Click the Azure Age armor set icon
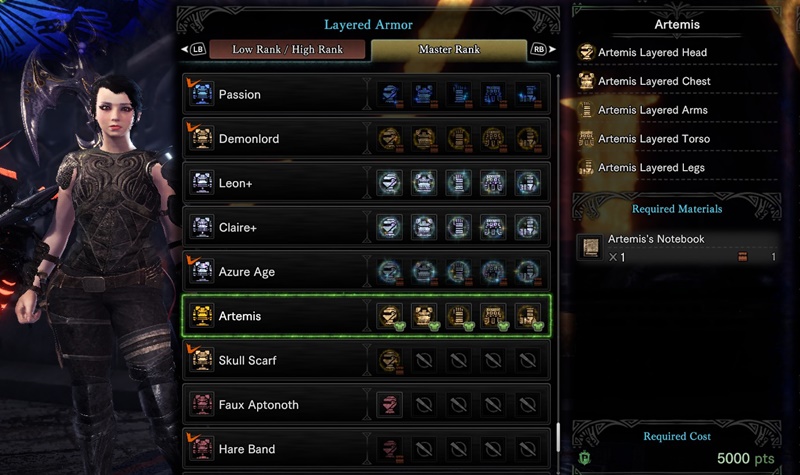 click(202, 271)
